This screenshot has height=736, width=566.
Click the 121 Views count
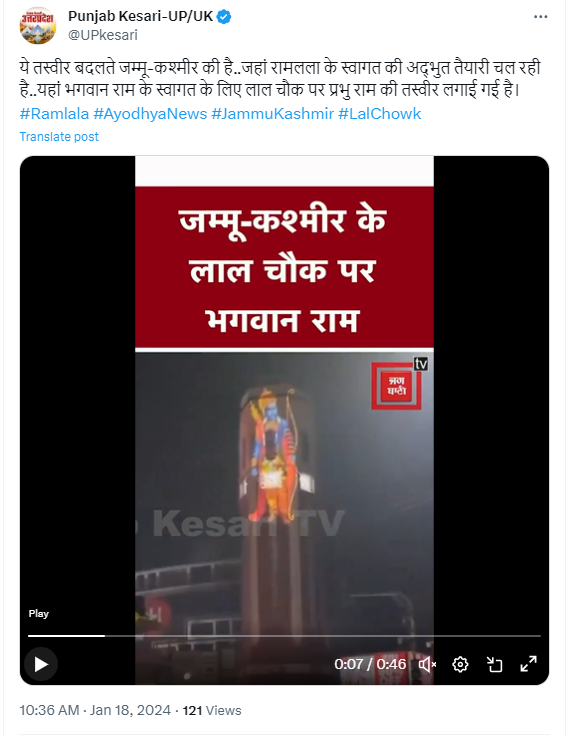(212, 710)
